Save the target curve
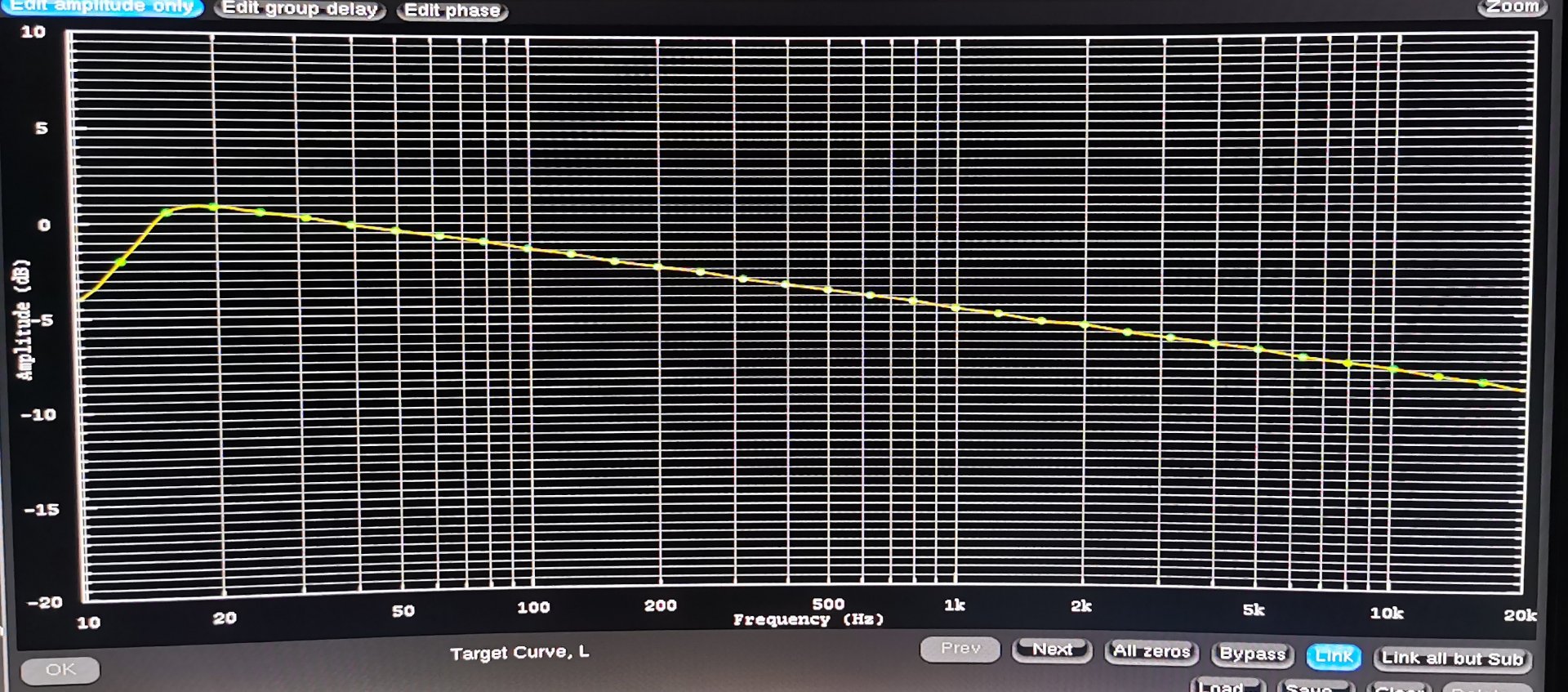The width and height of the screenshot is (1568, 692). (1315, 687)
